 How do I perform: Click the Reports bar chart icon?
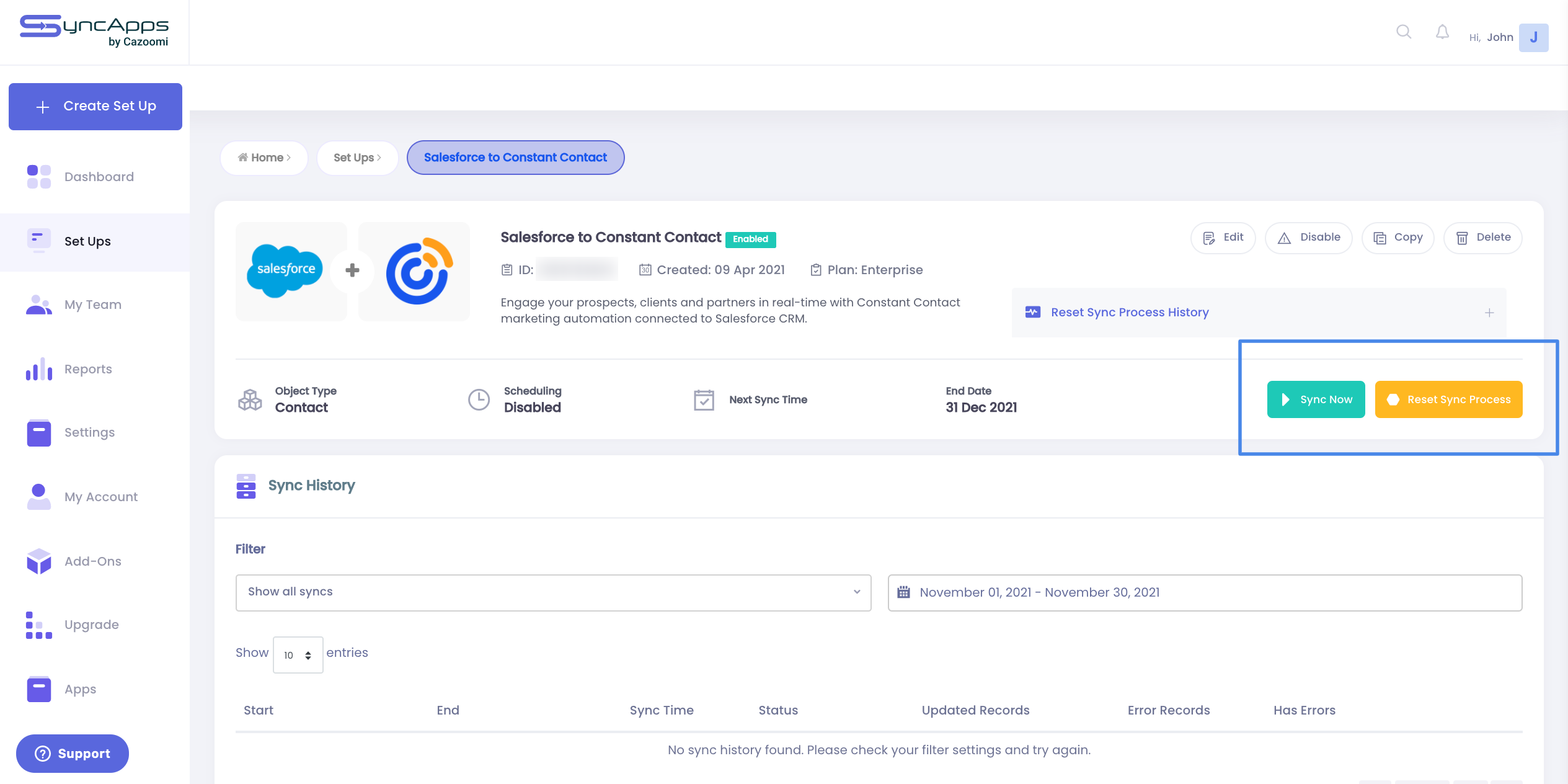point(39,369)
